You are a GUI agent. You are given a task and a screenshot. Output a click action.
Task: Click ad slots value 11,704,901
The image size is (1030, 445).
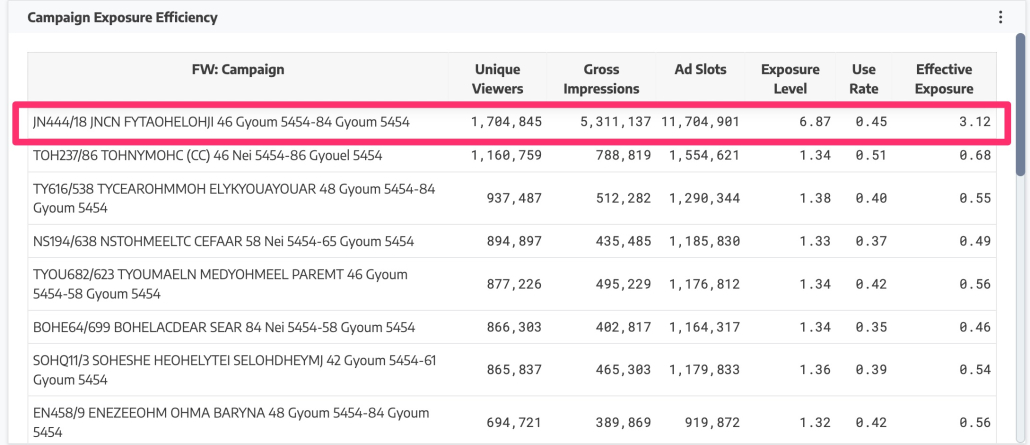[701, 122]
